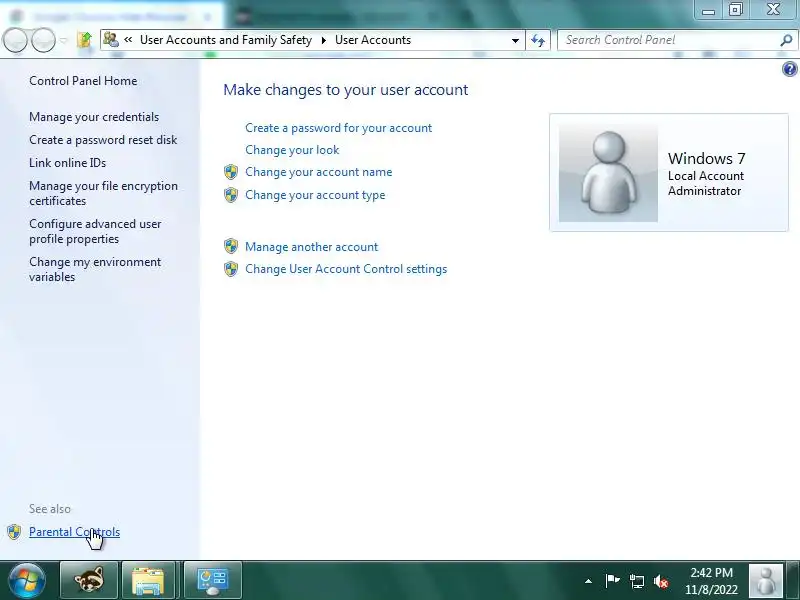Open Configure advanced user profile properties

pyautogui.click(x=95, y=231)
